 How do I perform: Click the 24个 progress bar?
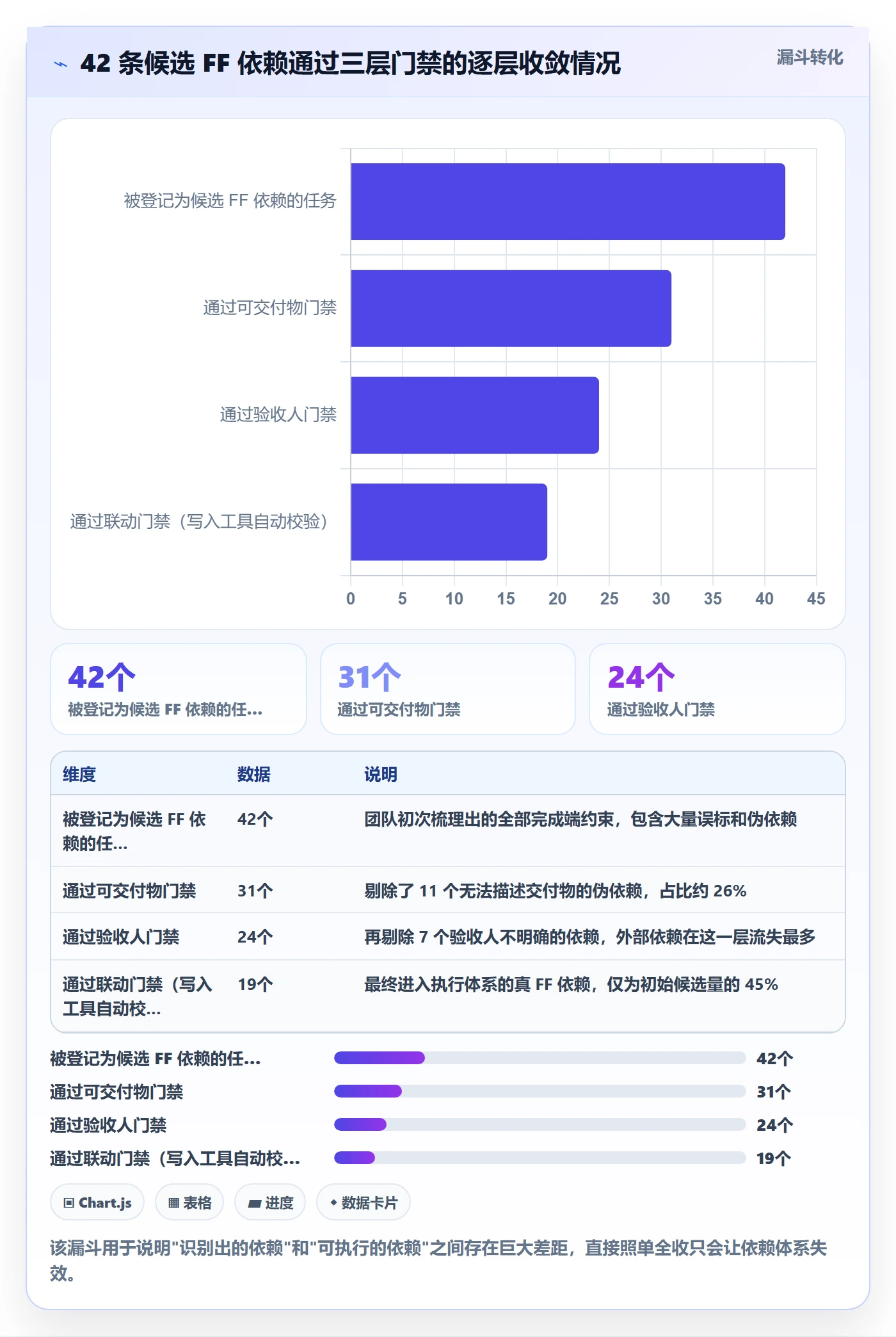tap(540, 1124)
